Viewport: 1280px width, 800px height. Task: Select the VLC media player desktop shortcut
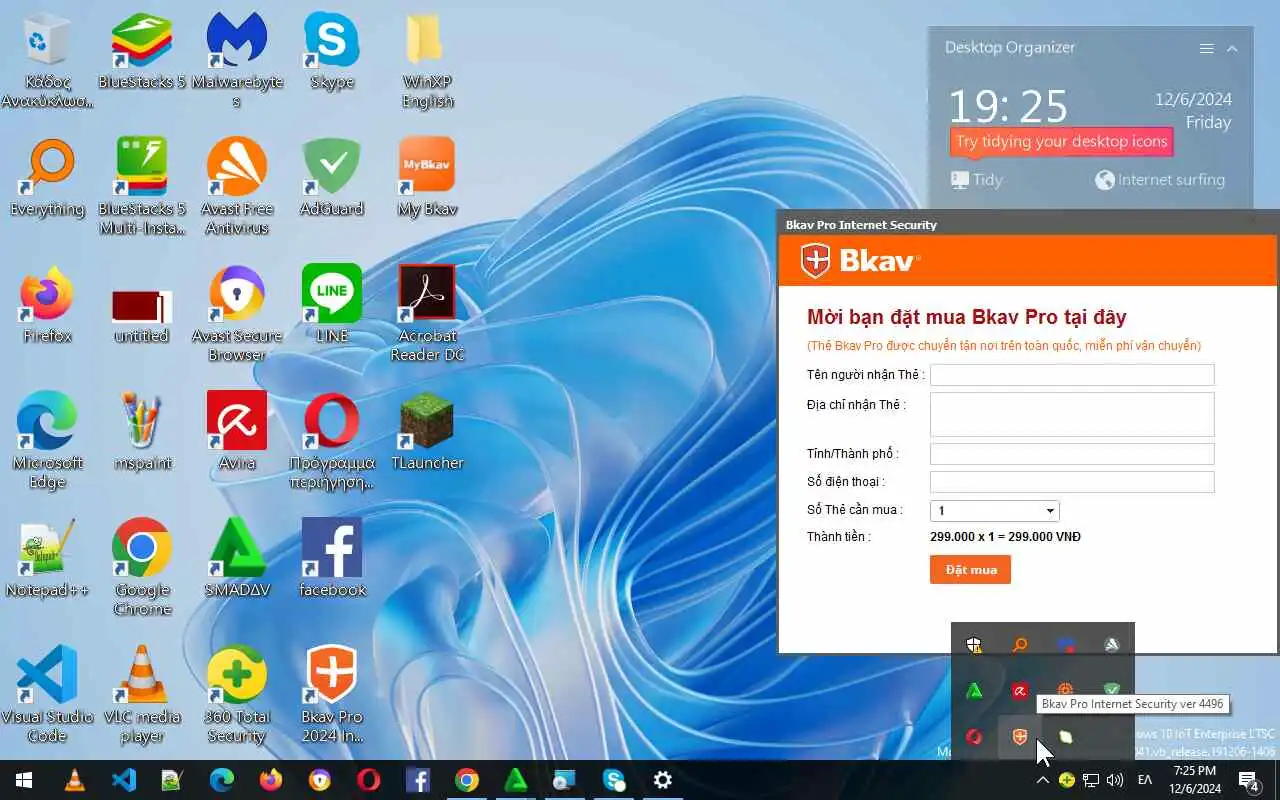142,695
